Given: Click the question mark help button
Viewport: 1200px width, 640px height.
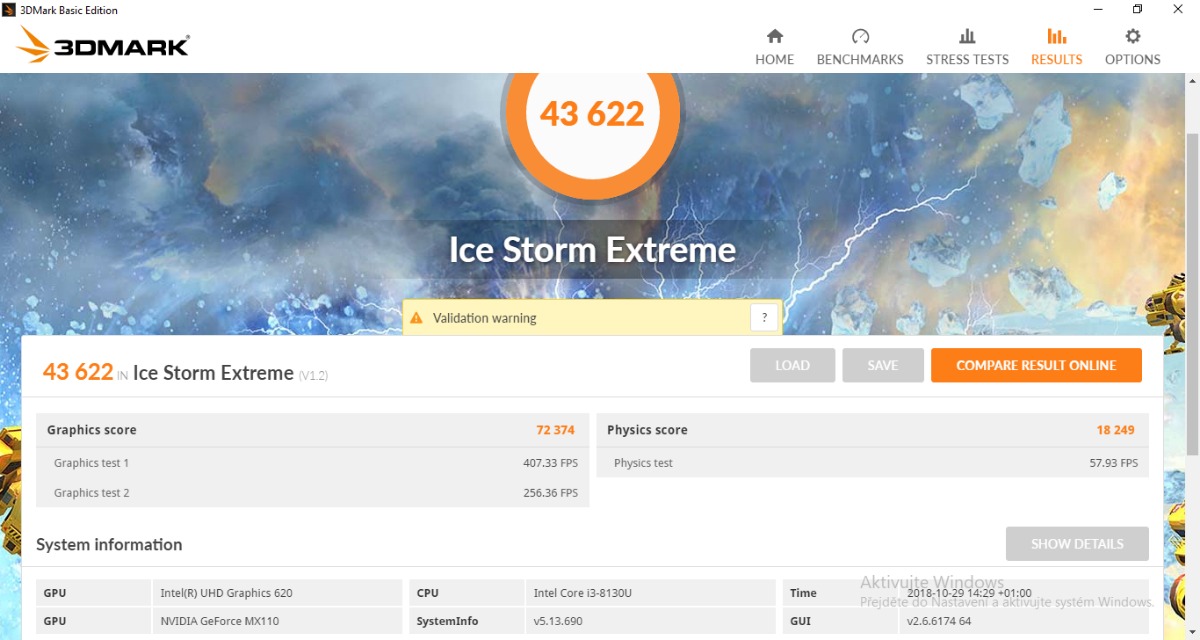Looking at the screenshot, I should [764, 318].
